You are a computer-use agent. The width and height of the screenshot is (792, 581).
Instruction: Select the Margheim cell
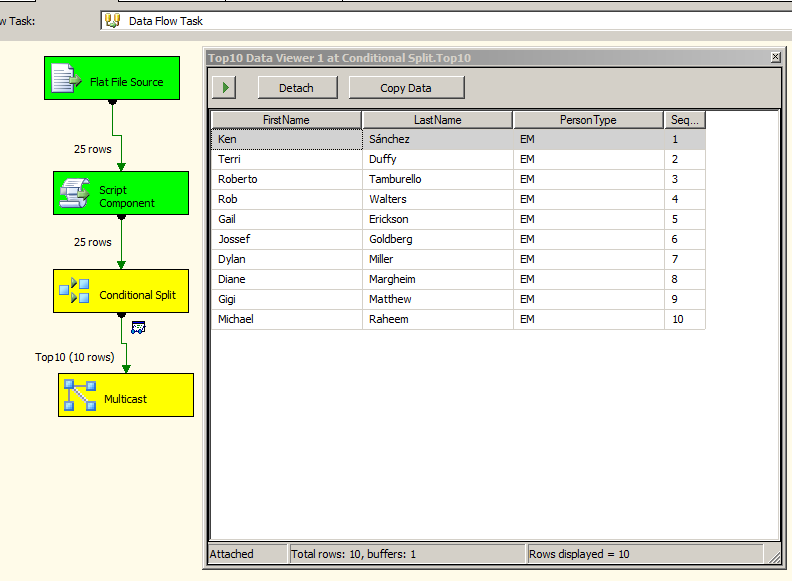coord(437,279)
